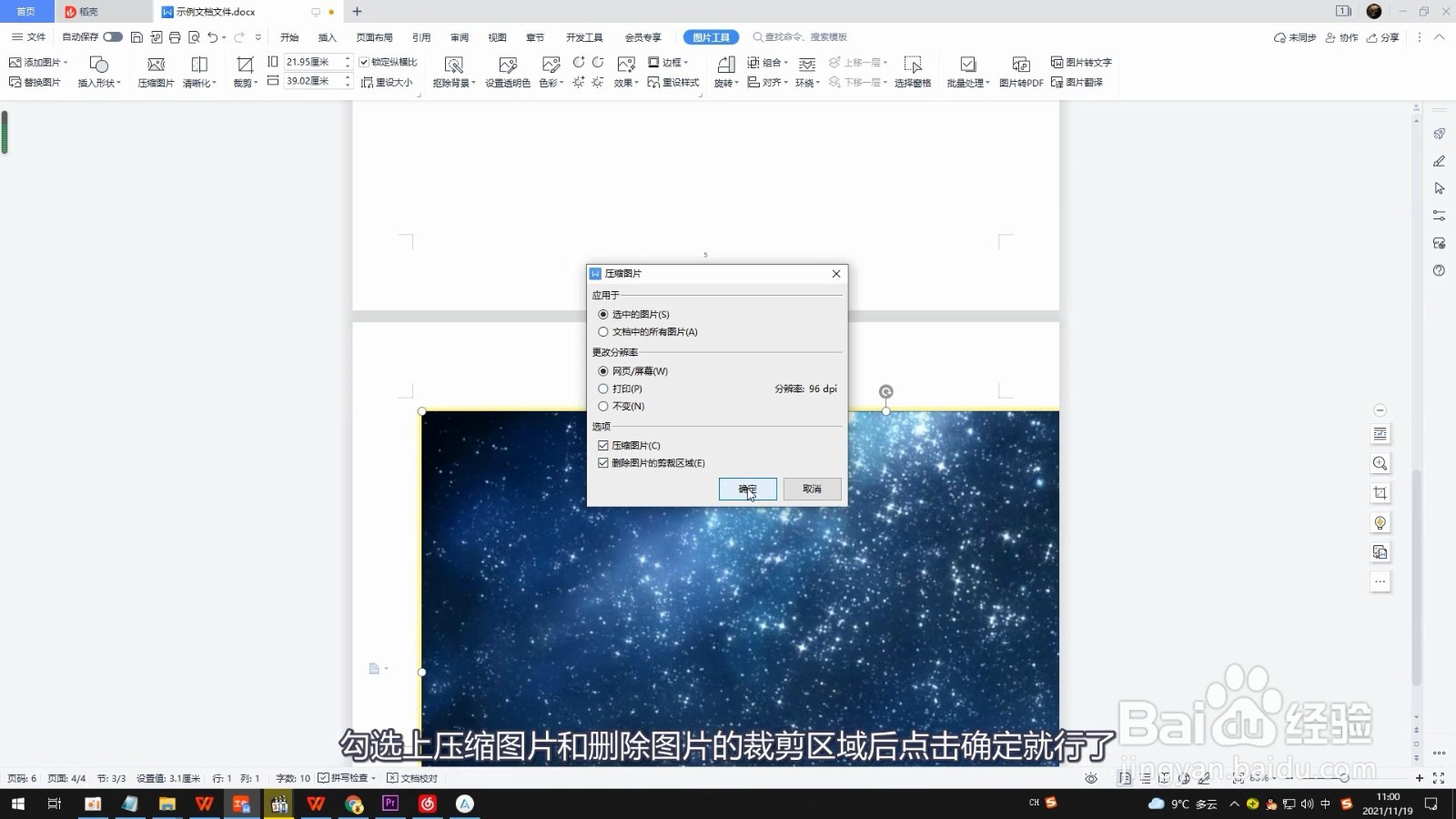The width and height of the screenshot is (1456, 819).
Task: Click the 图片转文字 (Picture to Text) icon
Action: (1081, 62)
